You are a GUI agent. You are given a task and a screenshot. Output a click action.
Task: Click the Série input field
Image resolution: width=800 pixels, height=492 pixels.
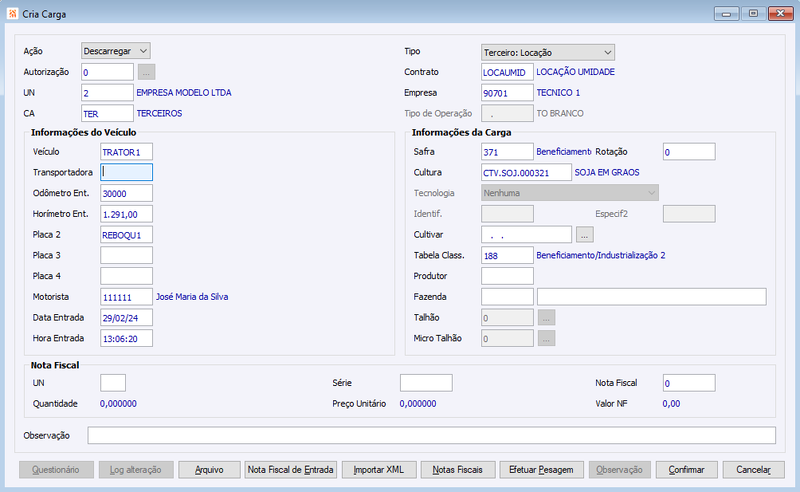(426, 383)
